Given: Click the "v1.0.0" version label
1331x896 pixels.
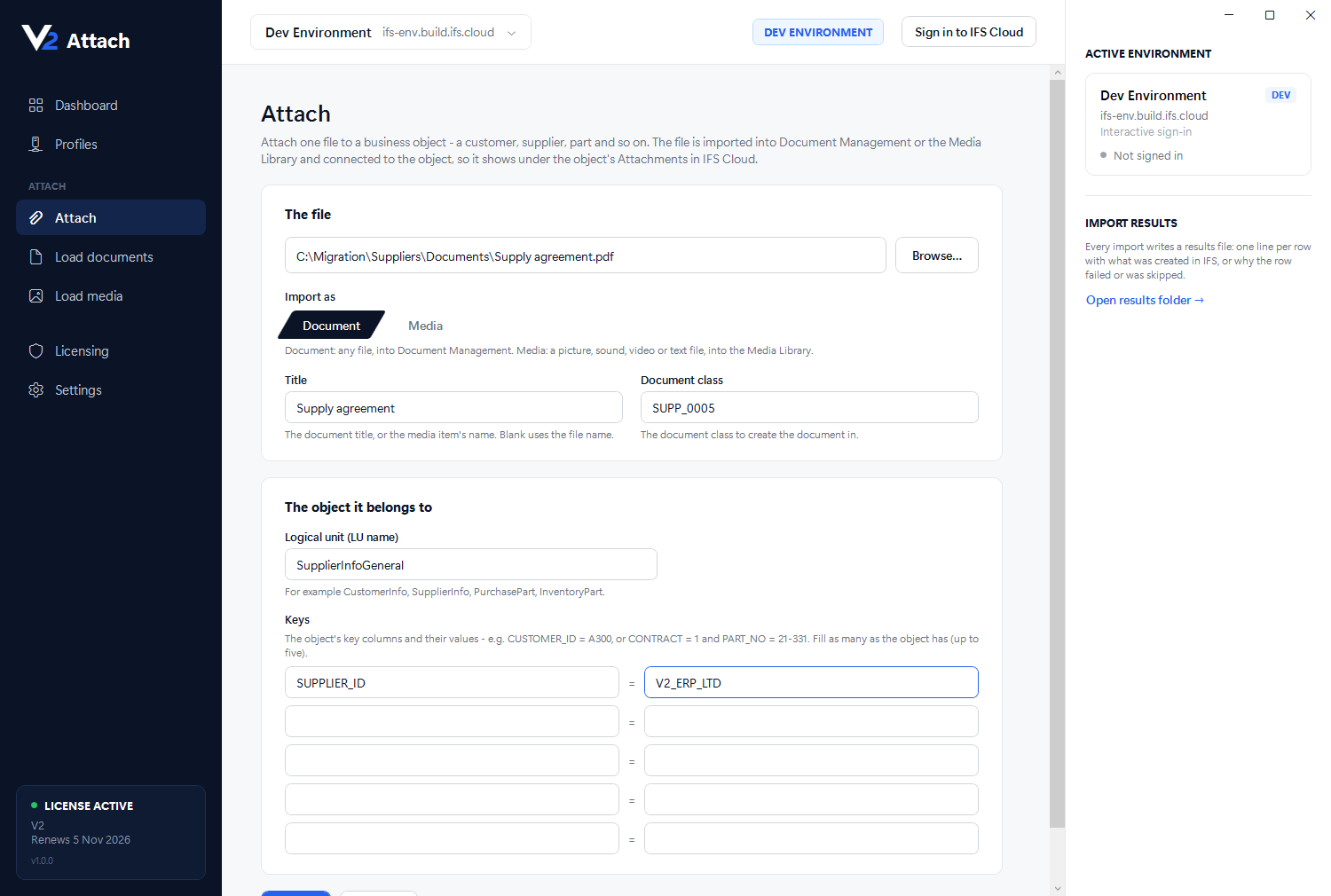Looking at the screenshot, I should pos(42,861).
